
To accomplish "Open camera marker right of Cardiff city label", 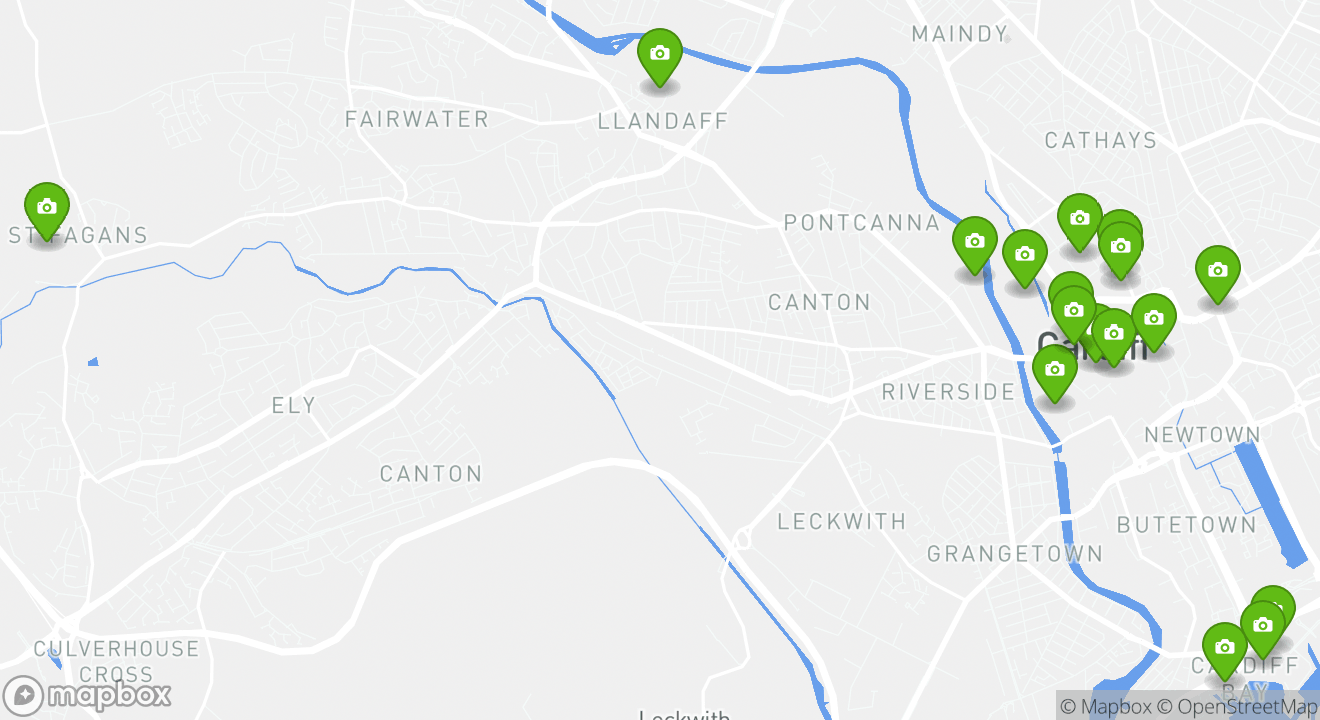I will [1153, 321].
